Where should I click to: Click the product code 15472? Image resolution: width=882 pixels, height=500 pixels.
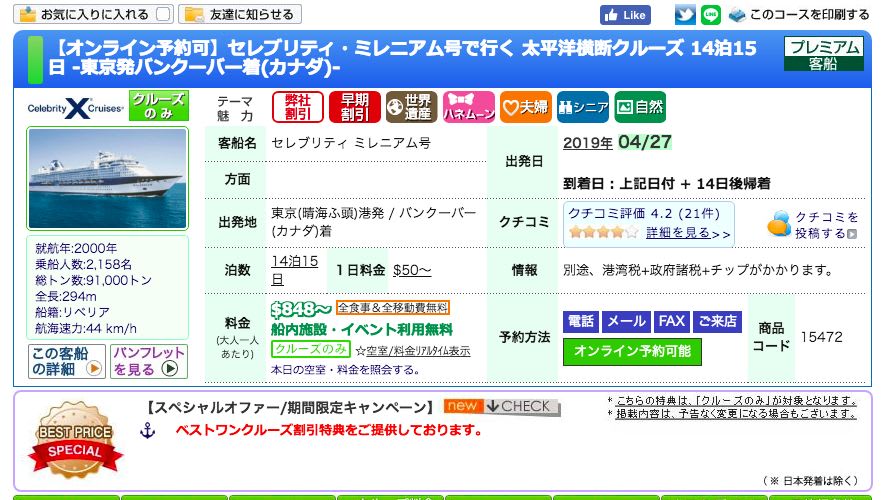click(x=821, y=337)
